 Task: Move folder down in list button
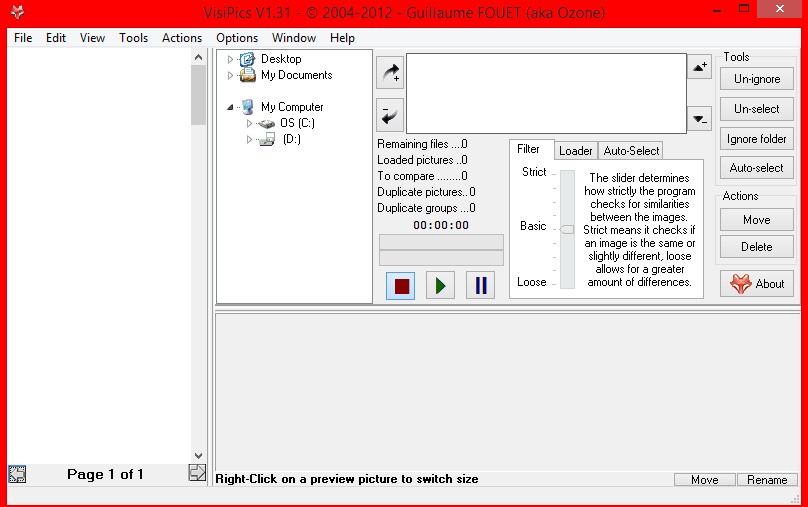coord(700,119)
